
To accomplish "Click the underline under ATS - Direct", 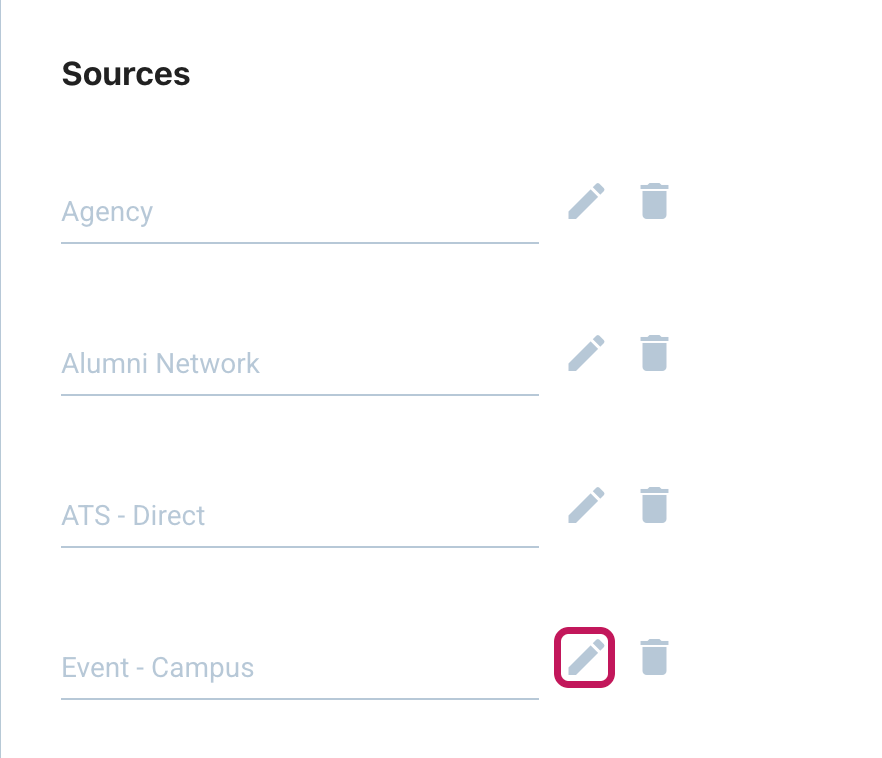I will click(x=300, y=547).
